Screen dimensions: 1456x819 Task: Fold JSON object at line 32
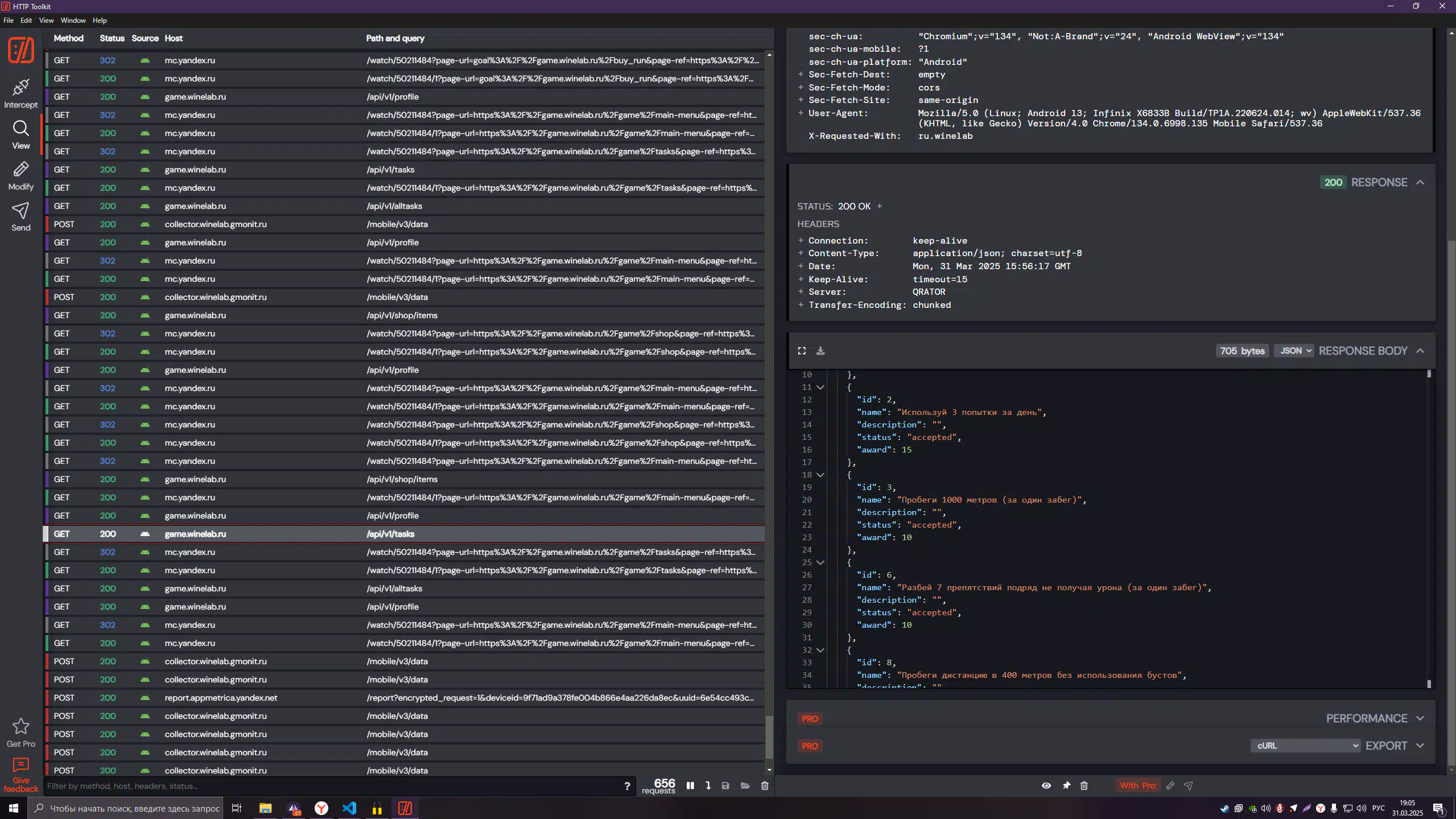point(820,650)
